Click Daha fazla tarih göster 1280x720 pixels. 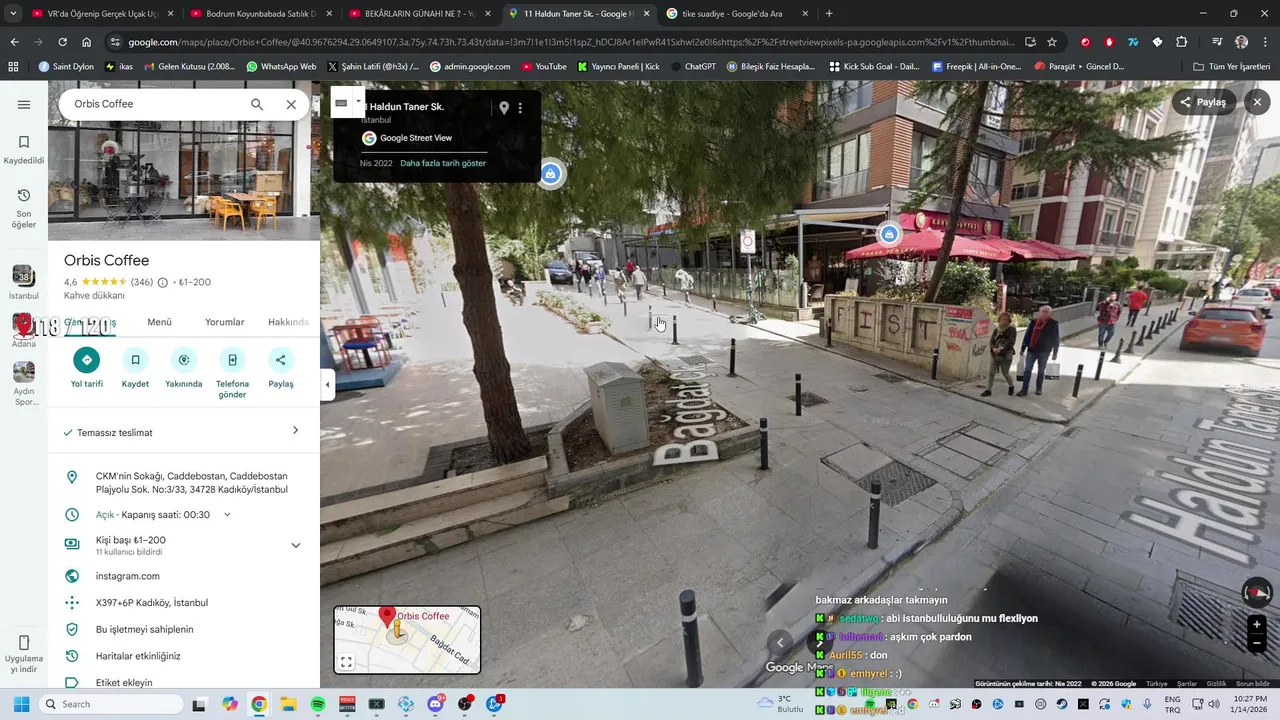tap(443, 163)
